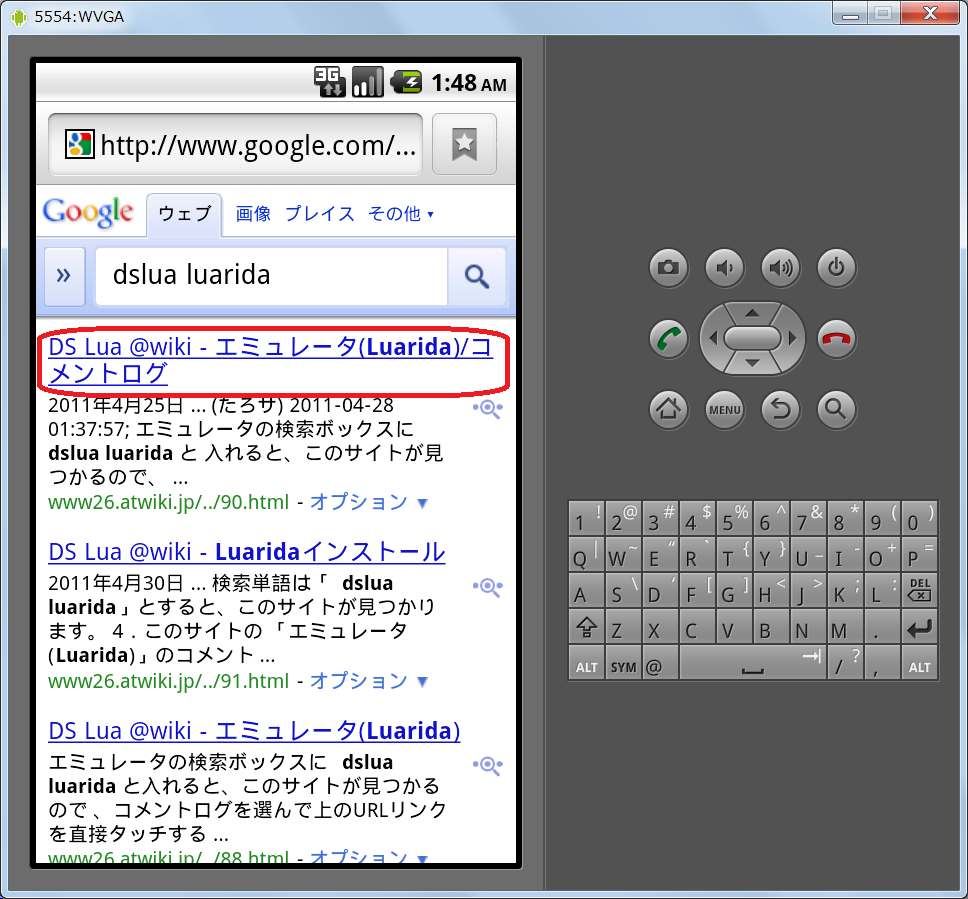Click the Z key
Image resolution: width=968 pixels, height=899 pixels.
[623, 627]
